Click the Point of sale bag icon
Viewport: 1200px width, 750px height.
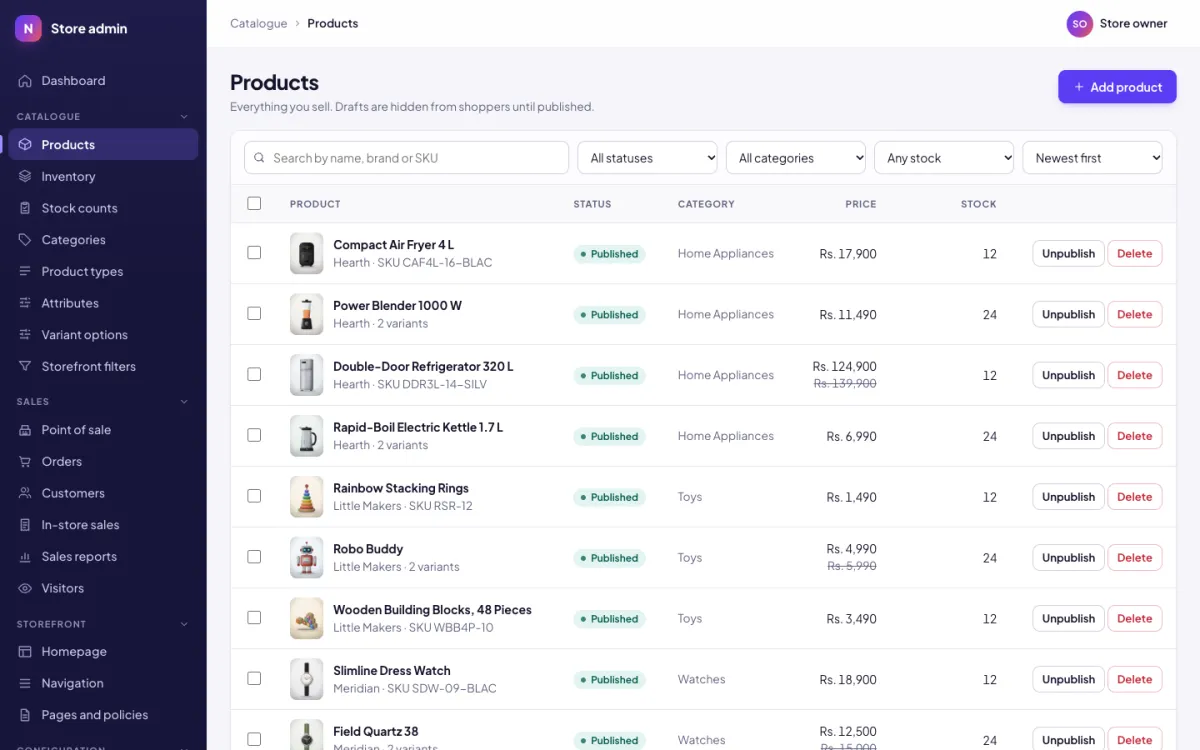click(x=25, y=430)
